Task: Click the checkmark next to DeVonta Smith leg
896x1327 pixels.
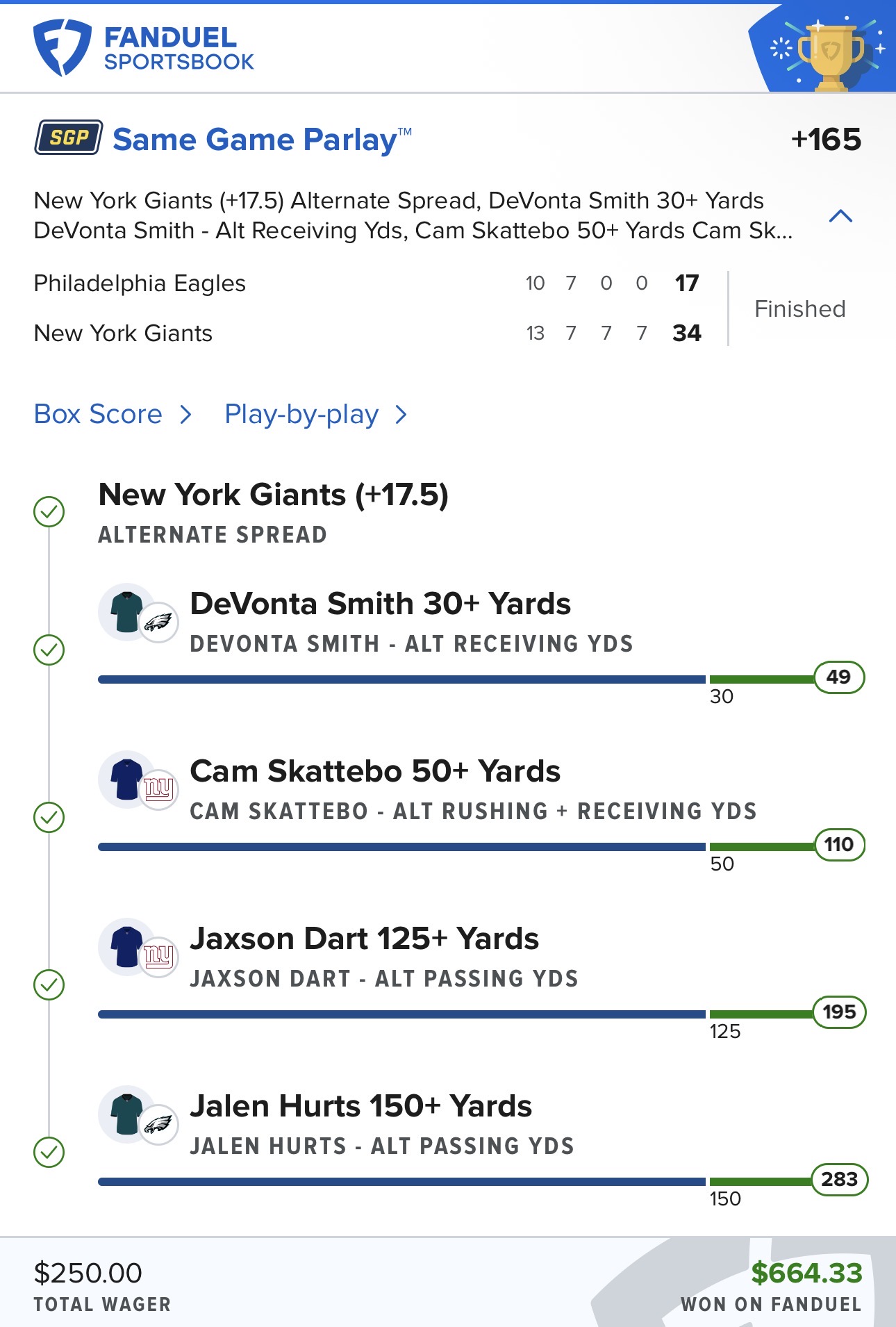Action: pyautogui.click(x=49, y=650)
